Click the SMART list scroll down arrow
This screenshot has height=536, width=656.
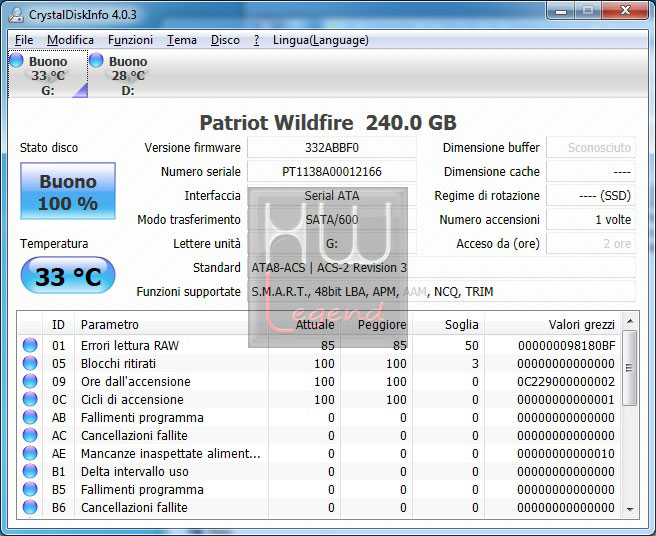click(630, 509)
